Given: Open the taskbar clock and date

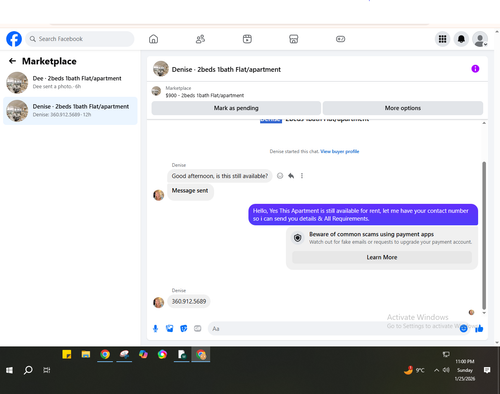Looking at the screenshot, I should click(465, 370).
